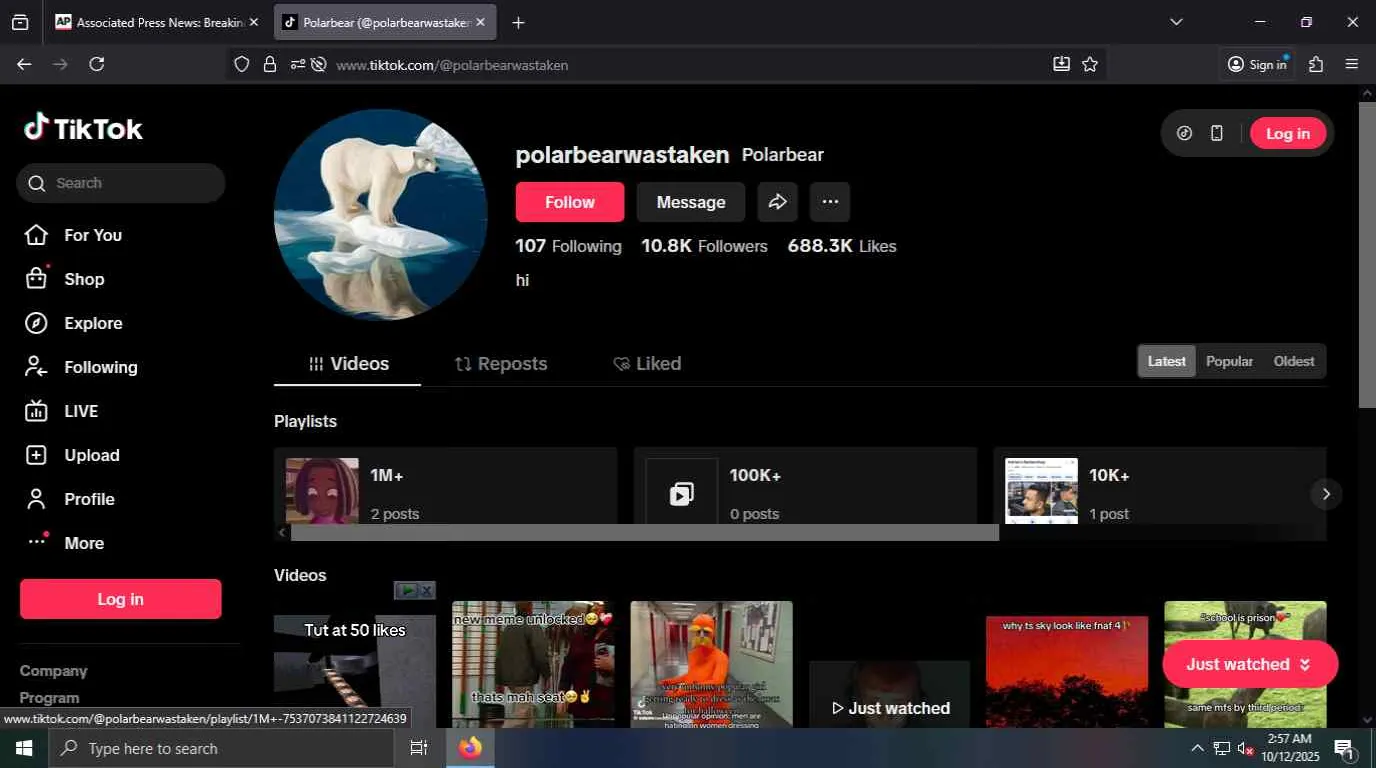The height and width of the screenshot is (768, 1376).
Task: Focus the TikTok Search field
Action: (x=121, y=183)
